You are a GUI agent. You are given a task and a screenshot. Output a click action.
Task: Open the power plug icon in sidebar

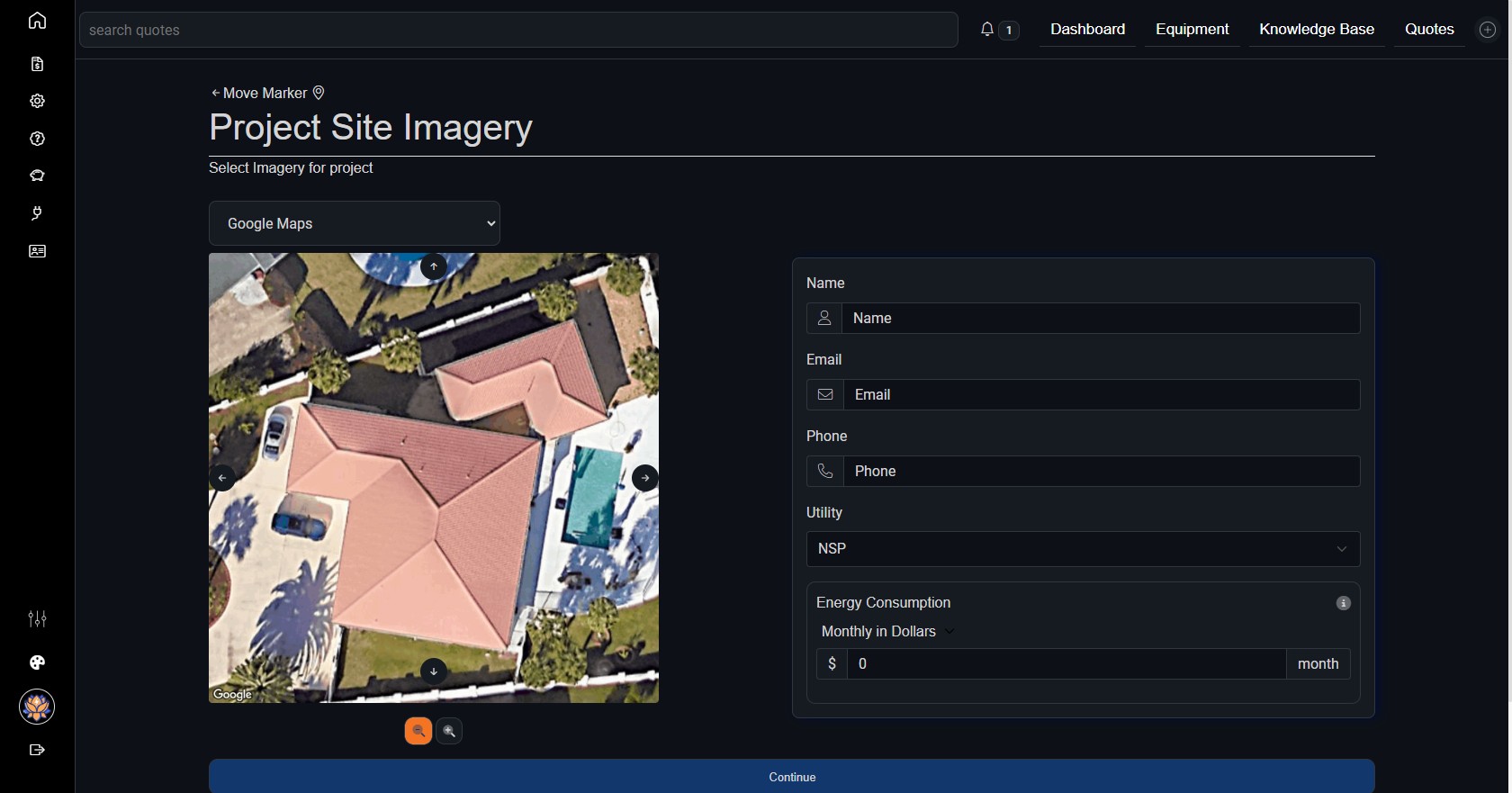tap(37, 213)
